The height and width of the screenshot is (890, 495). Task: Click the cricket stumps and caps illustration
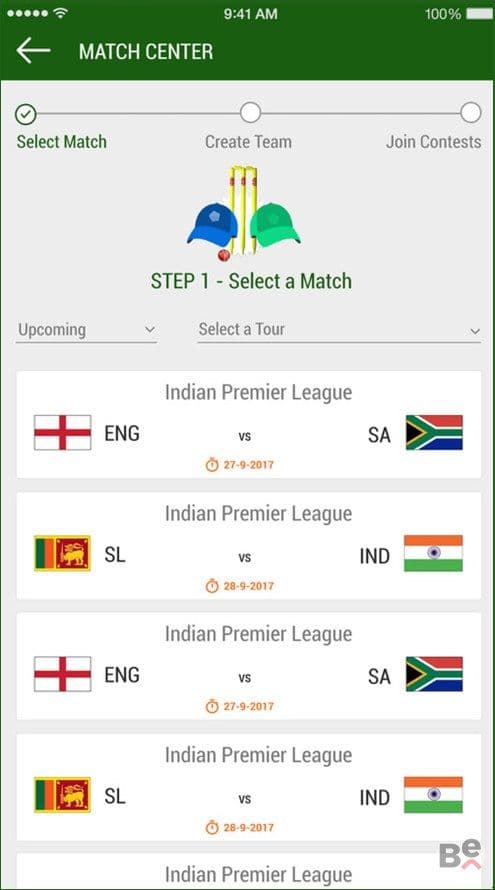[x=244, y=214]
